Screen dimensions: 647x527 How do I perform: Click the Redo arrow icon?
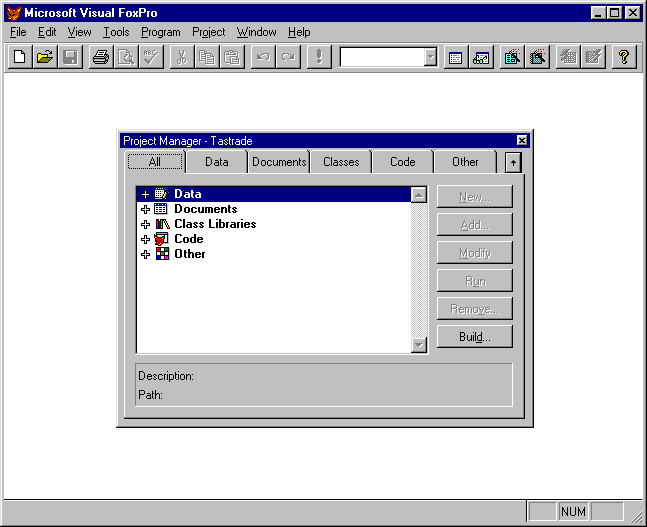[x=288, y=57]
